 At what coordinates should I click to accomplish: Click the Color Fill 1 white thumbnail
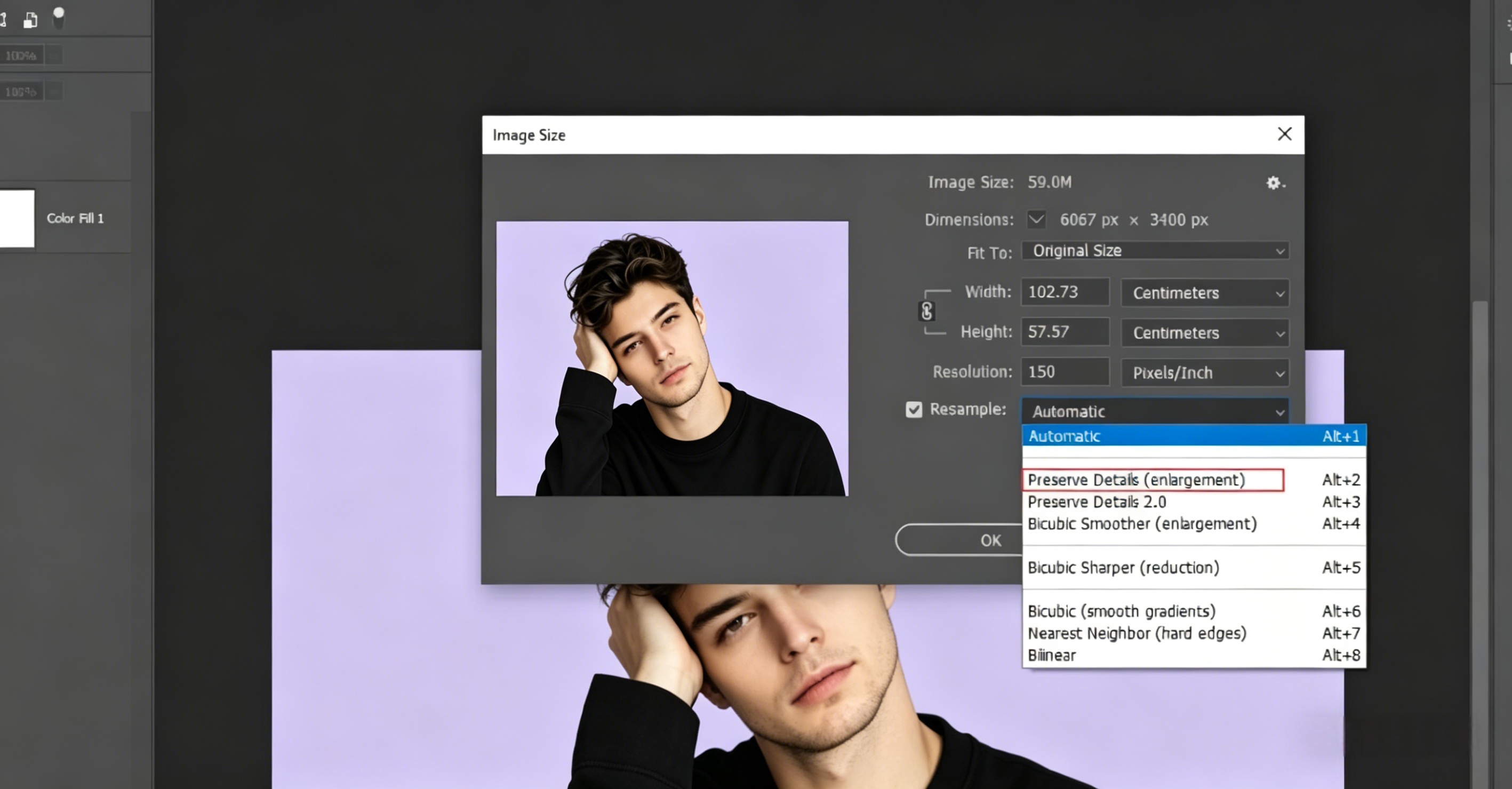point(17,218)
